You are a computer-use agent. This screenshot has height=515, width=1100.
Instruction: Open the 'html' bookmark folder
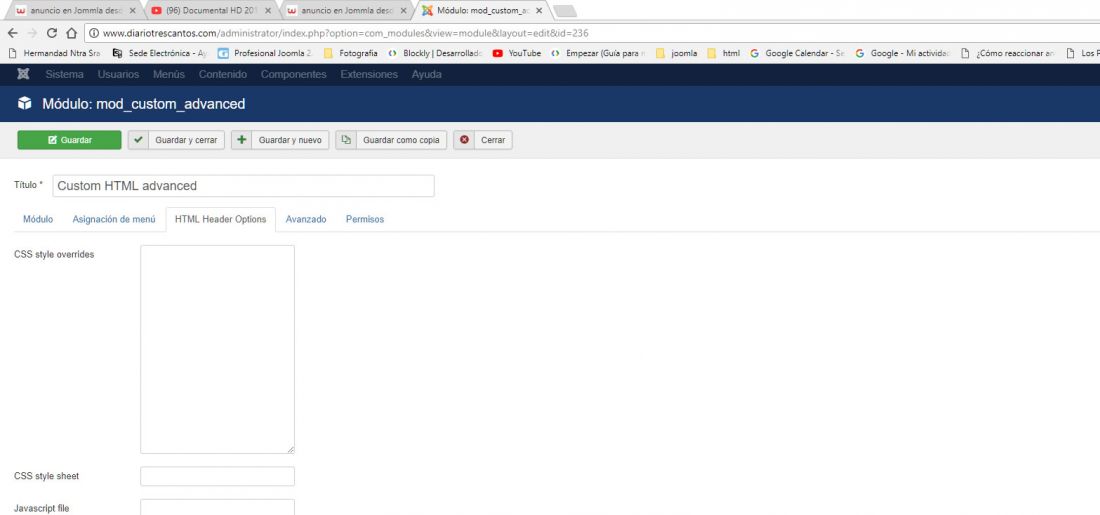[x=723, y=53]
